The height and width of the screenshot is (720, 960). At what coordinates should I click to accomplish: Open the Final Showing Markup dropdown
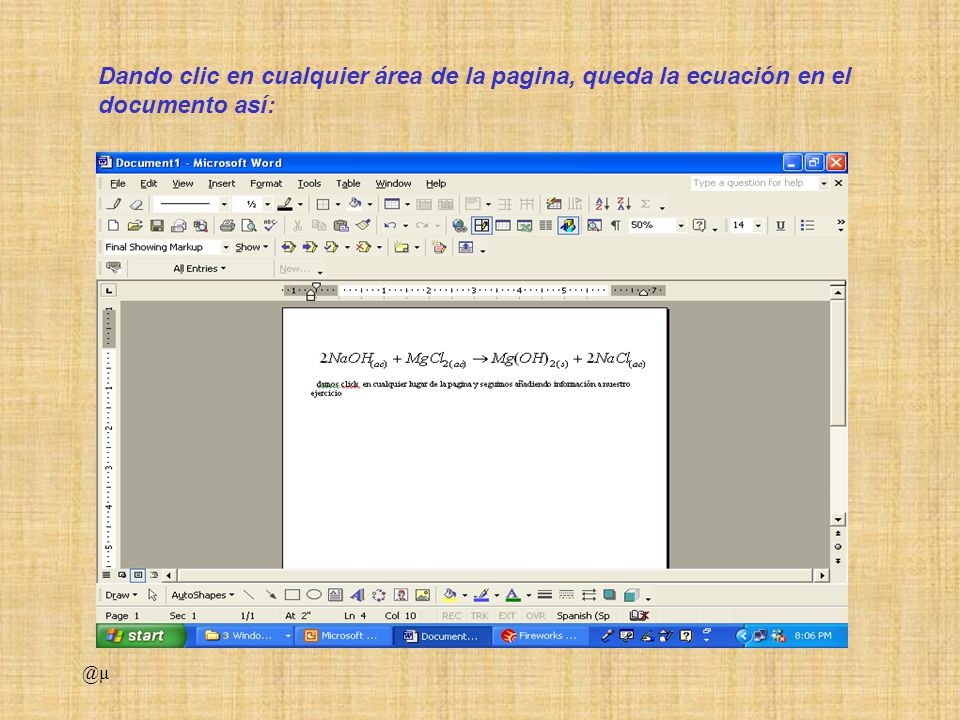pyautogui.click(x=226, y=247)
